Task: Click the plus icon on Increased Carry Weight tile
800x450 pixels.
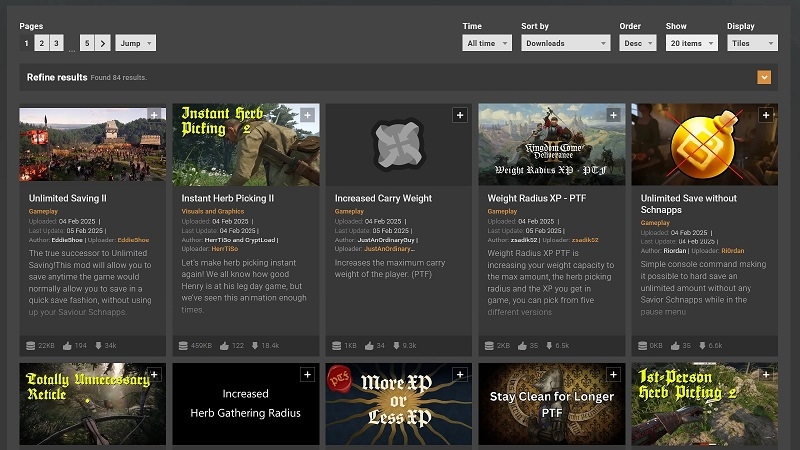Action: pyautogui.click(x=460, y=116)
